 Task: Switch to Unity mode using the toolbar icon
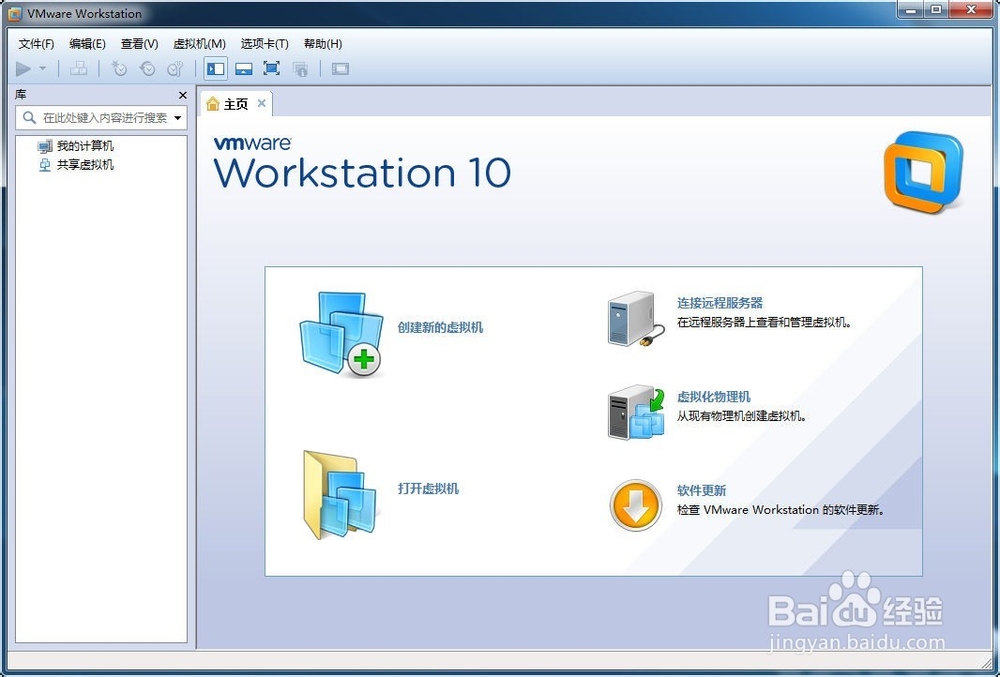click(x=301, y=68)
